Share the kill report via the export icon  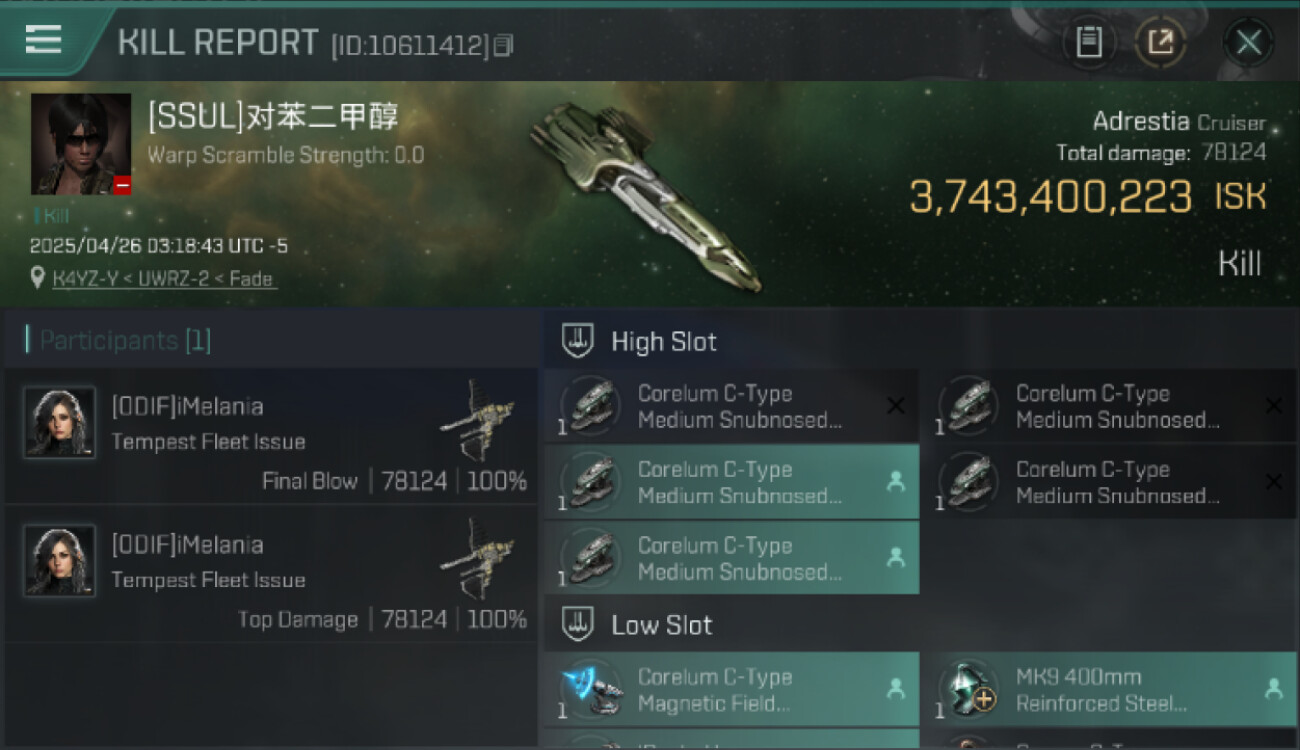[1160, 43]
